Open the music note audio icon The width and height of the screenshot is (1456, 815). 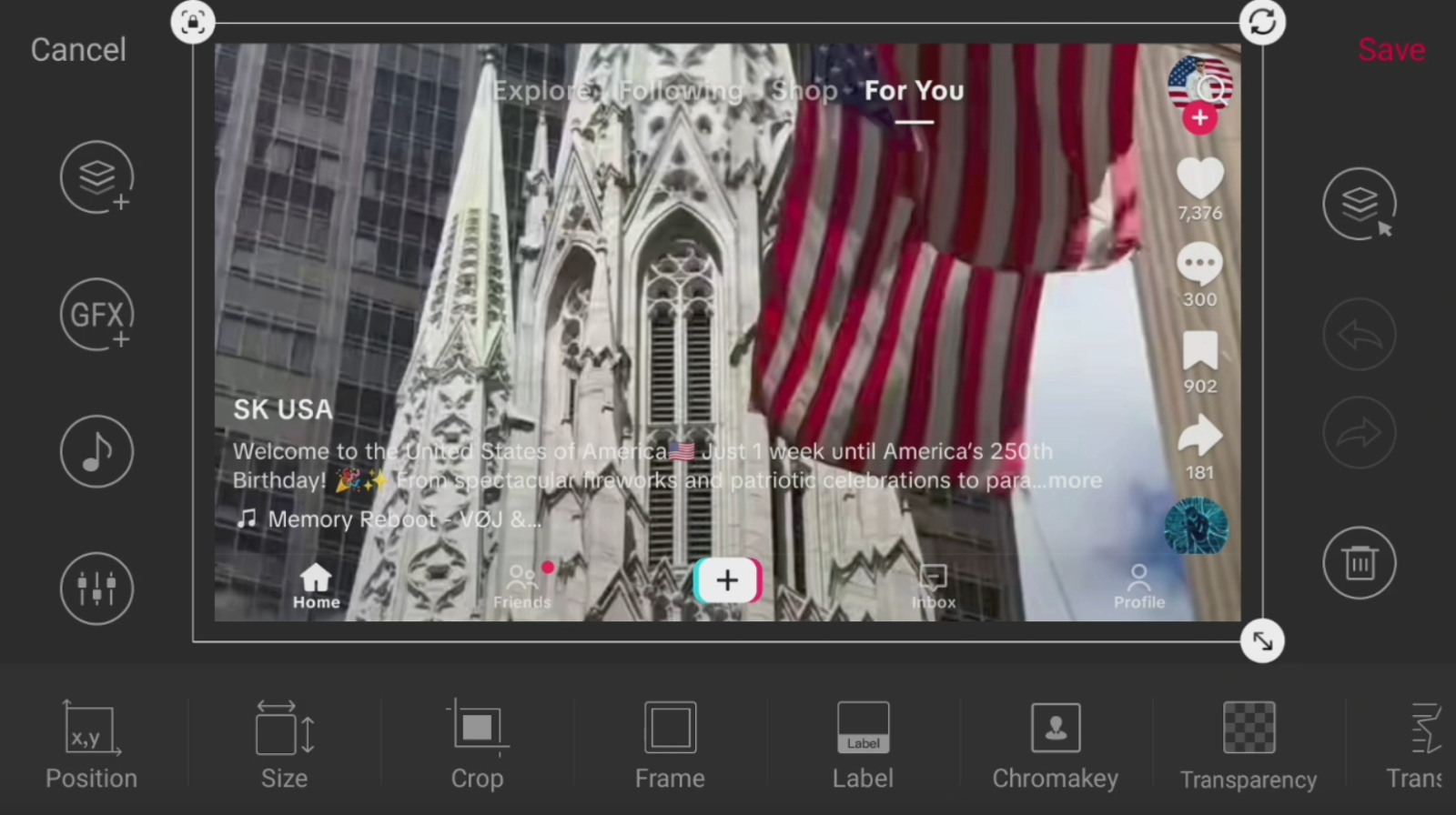pyautogui.click(x=97, y=451)
